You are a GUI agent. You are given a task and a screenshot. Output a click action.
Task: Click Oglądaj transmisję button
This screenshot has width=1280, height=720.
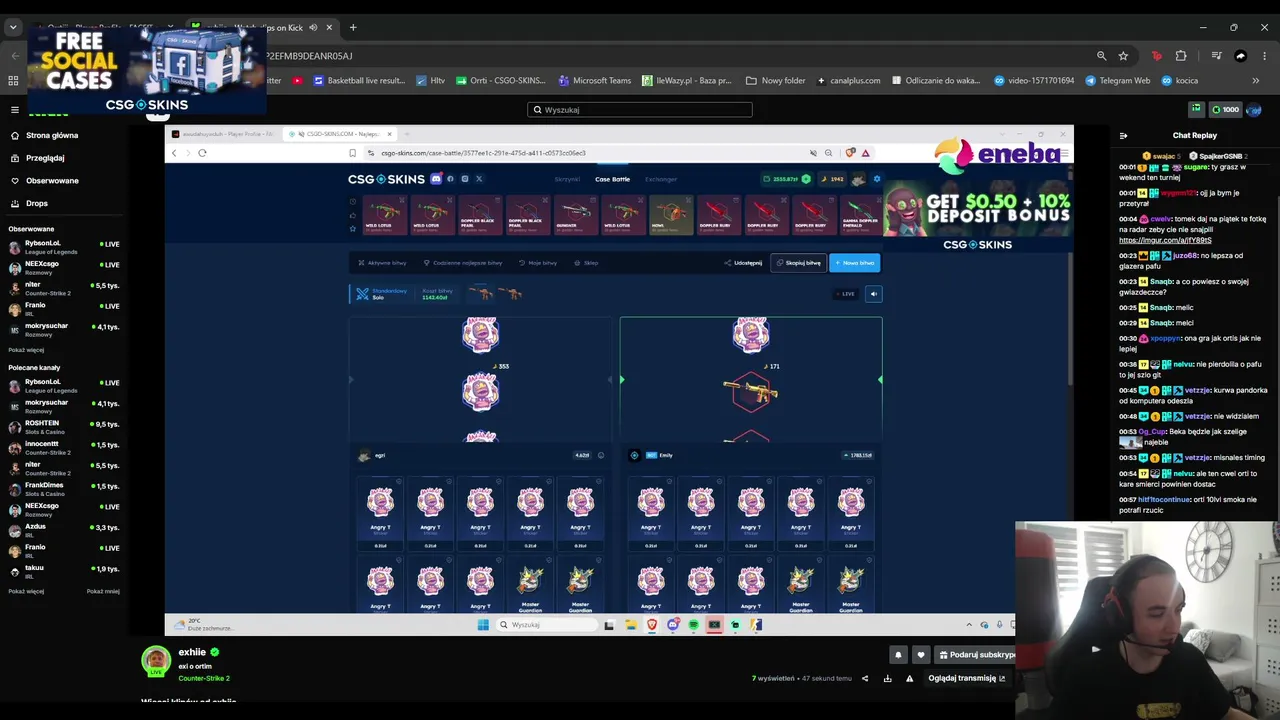pos(966,678)
